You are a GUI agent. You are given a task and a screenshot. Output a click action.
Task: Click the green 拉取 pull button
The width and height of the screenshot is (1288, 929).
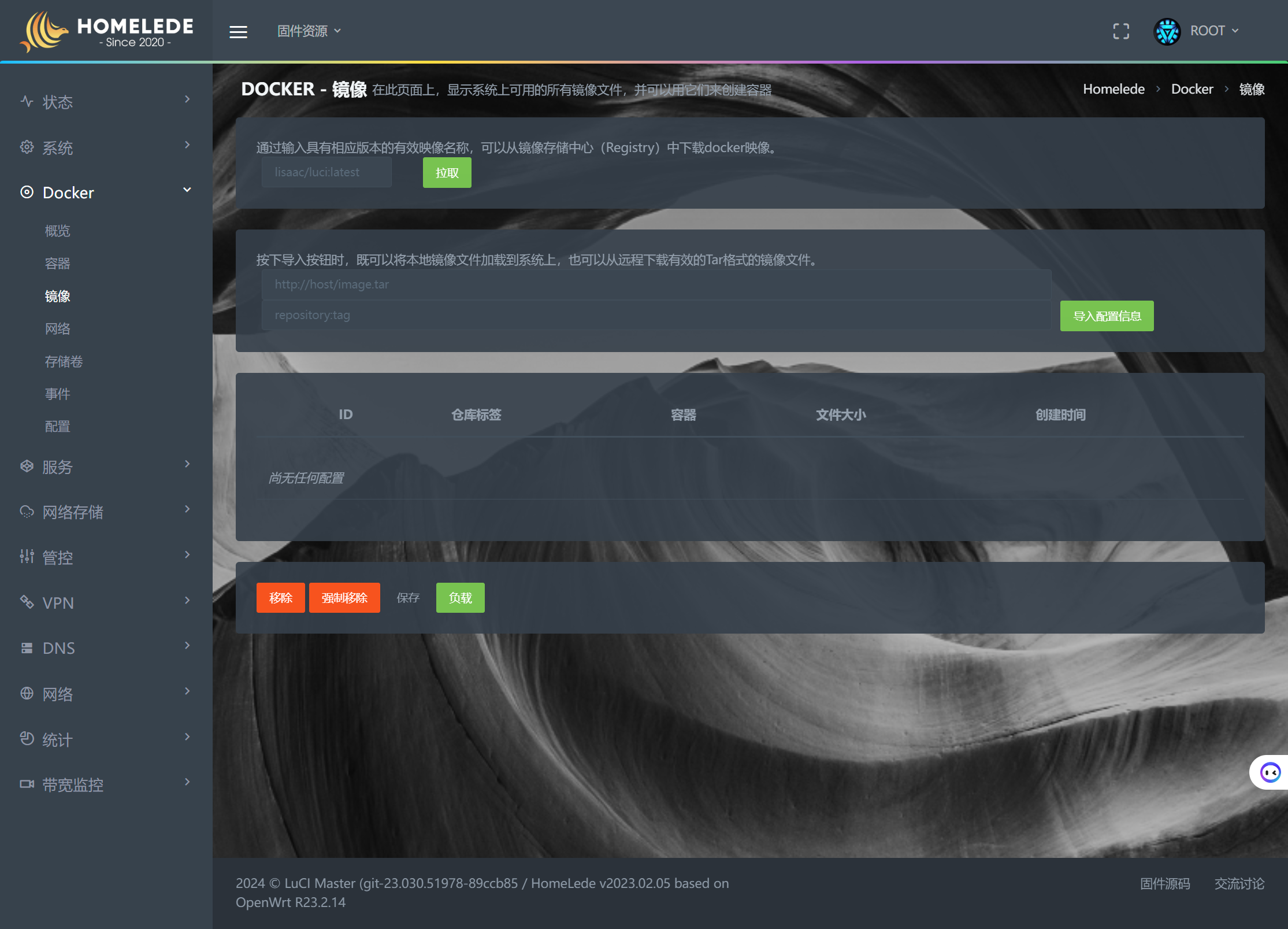coord(447,172)
